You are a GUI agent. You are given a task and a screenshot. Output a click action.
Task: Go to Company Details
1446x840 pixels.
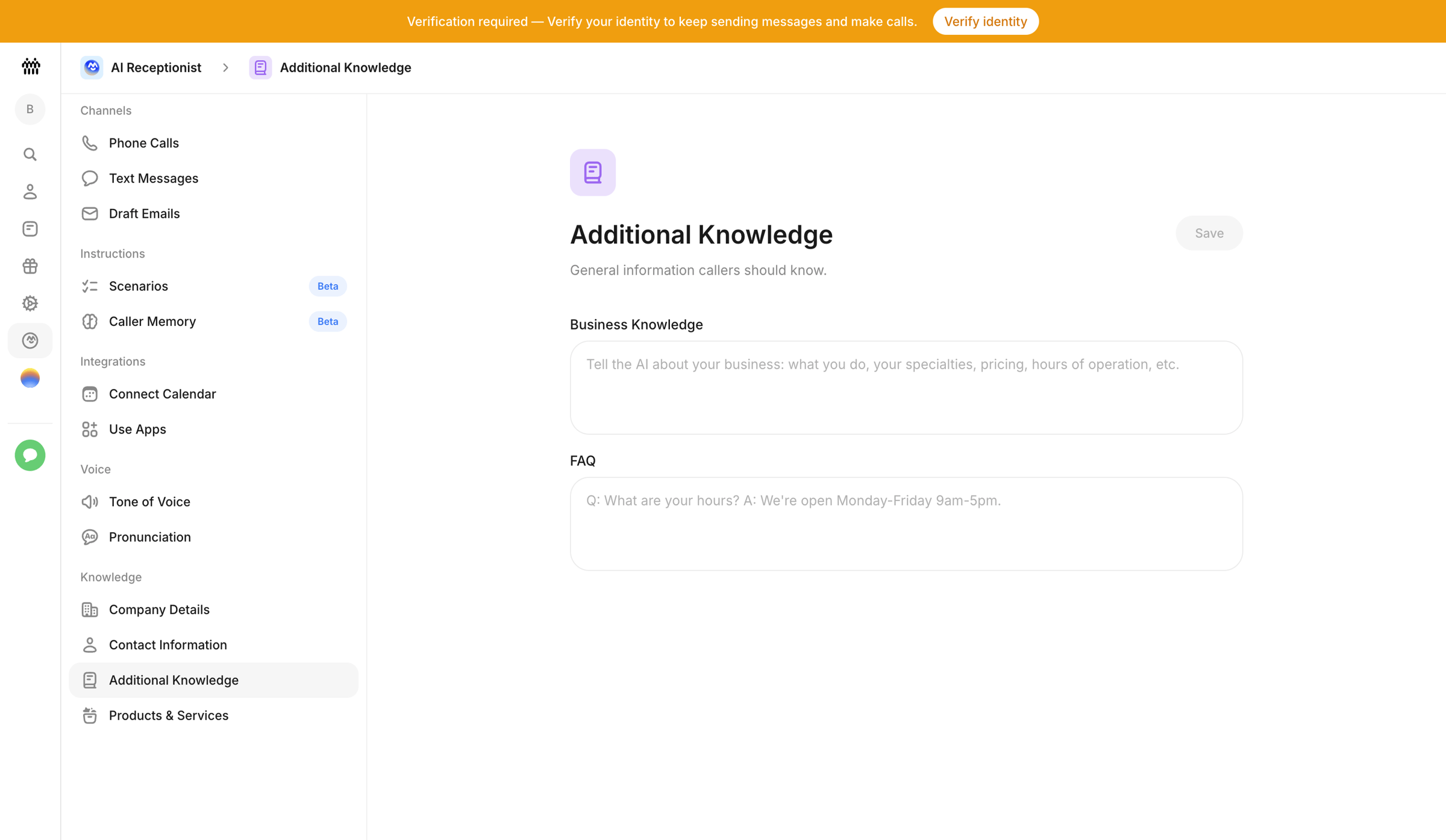click(213, 609)
